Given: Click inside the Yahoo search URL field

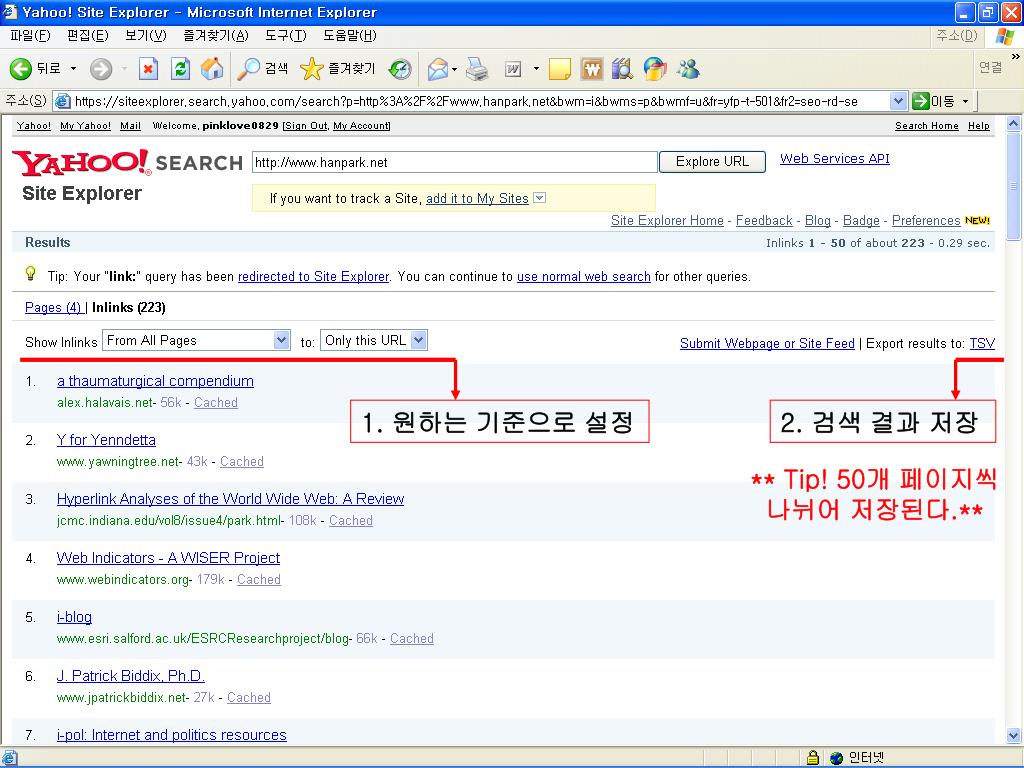Looking at the screenshot, I should [x=455, y=162].
